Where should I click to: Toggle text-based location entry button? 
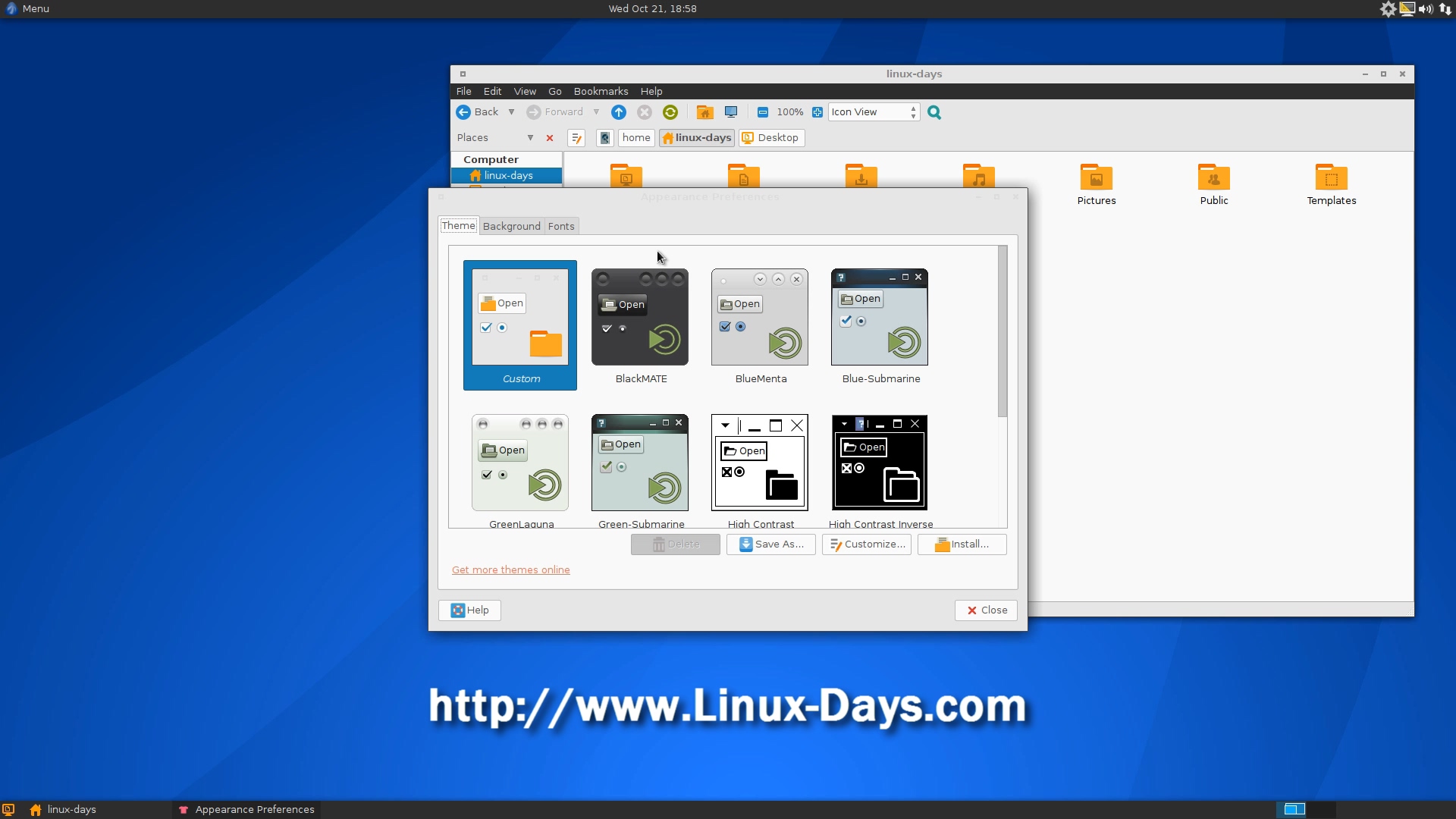pyautogui.click(x=576, y=138)
